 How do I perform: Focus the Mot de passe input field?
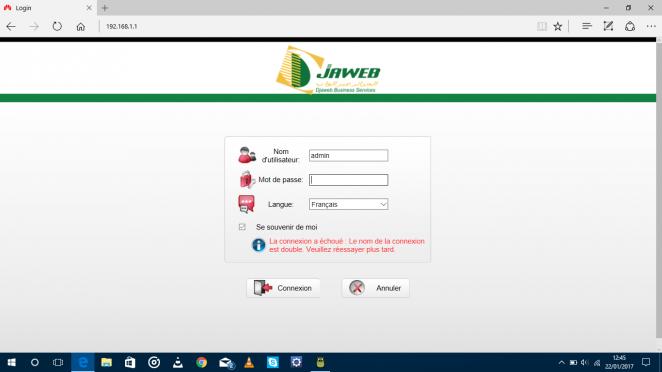coord(348,180)
